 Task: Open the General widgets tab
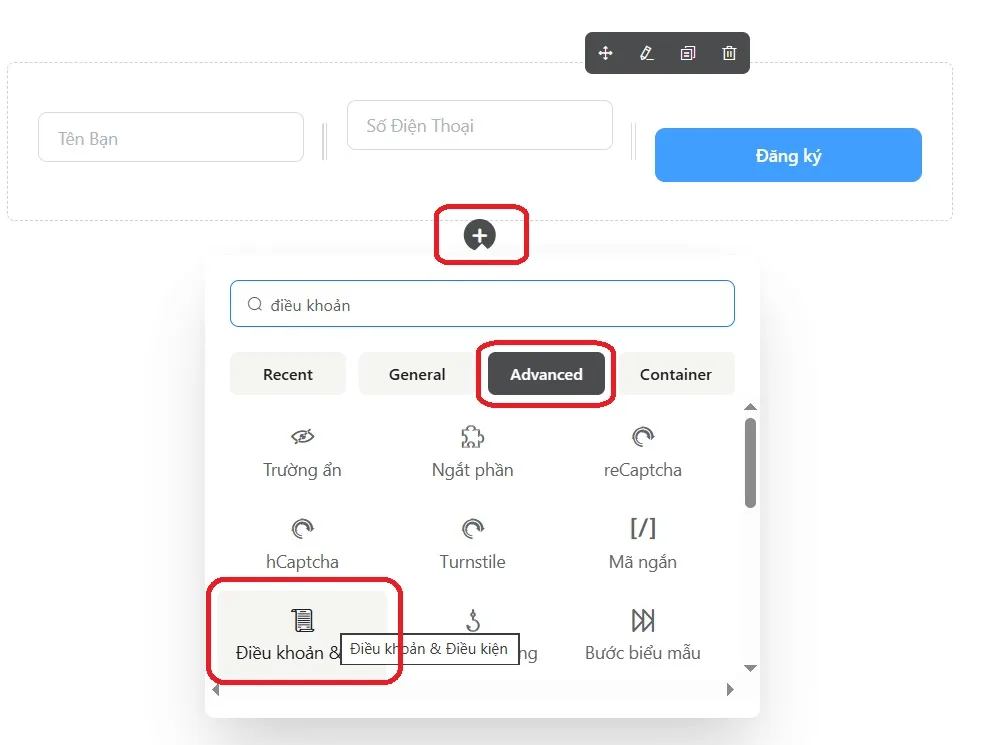point(417,374)
